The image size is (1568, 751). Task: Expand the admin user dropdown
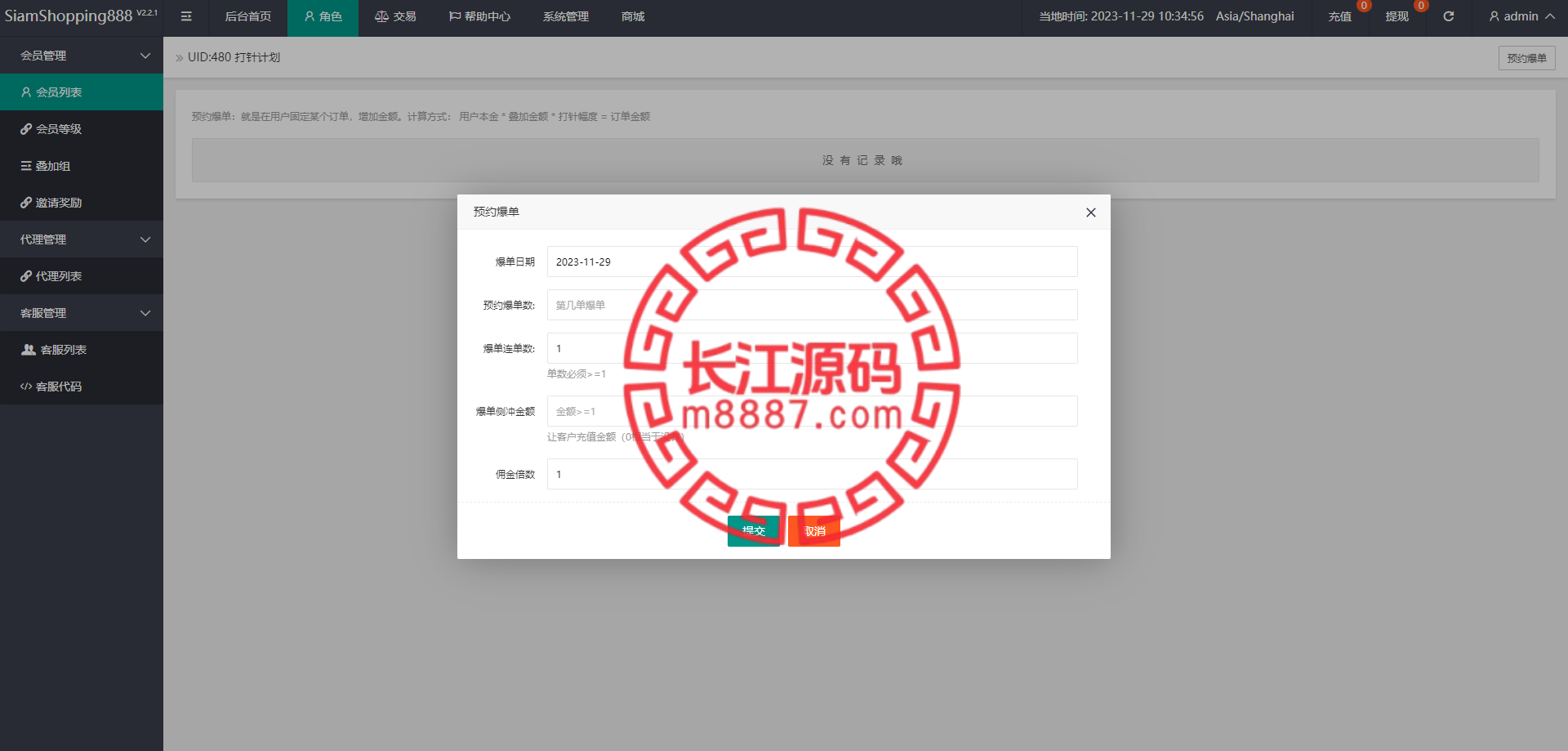pyautogui.click(x=1521, y=16)
